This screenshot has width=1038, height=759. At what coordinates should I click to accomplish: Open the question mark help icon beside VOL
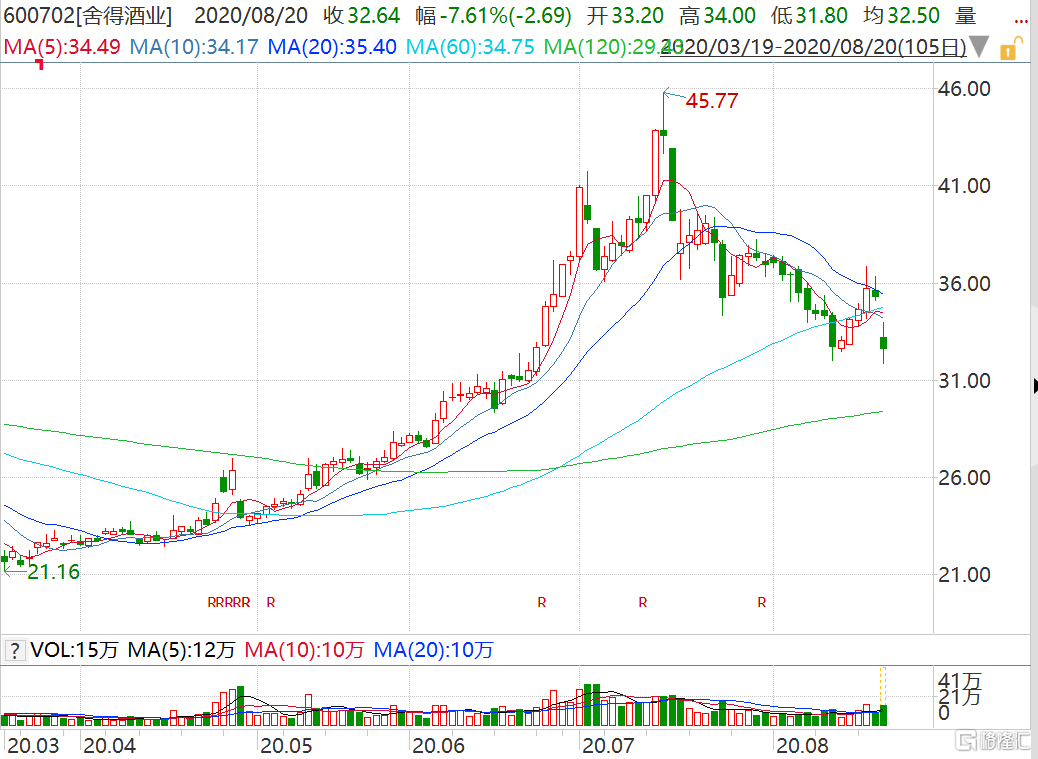15,650
